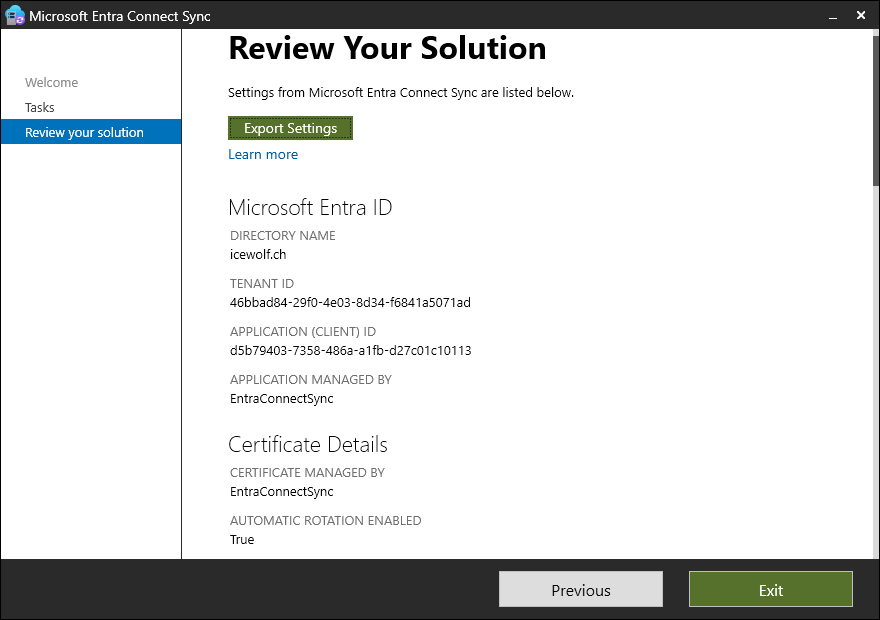Click the CERTIFICATE MANAGED BY label

point(308,472)
